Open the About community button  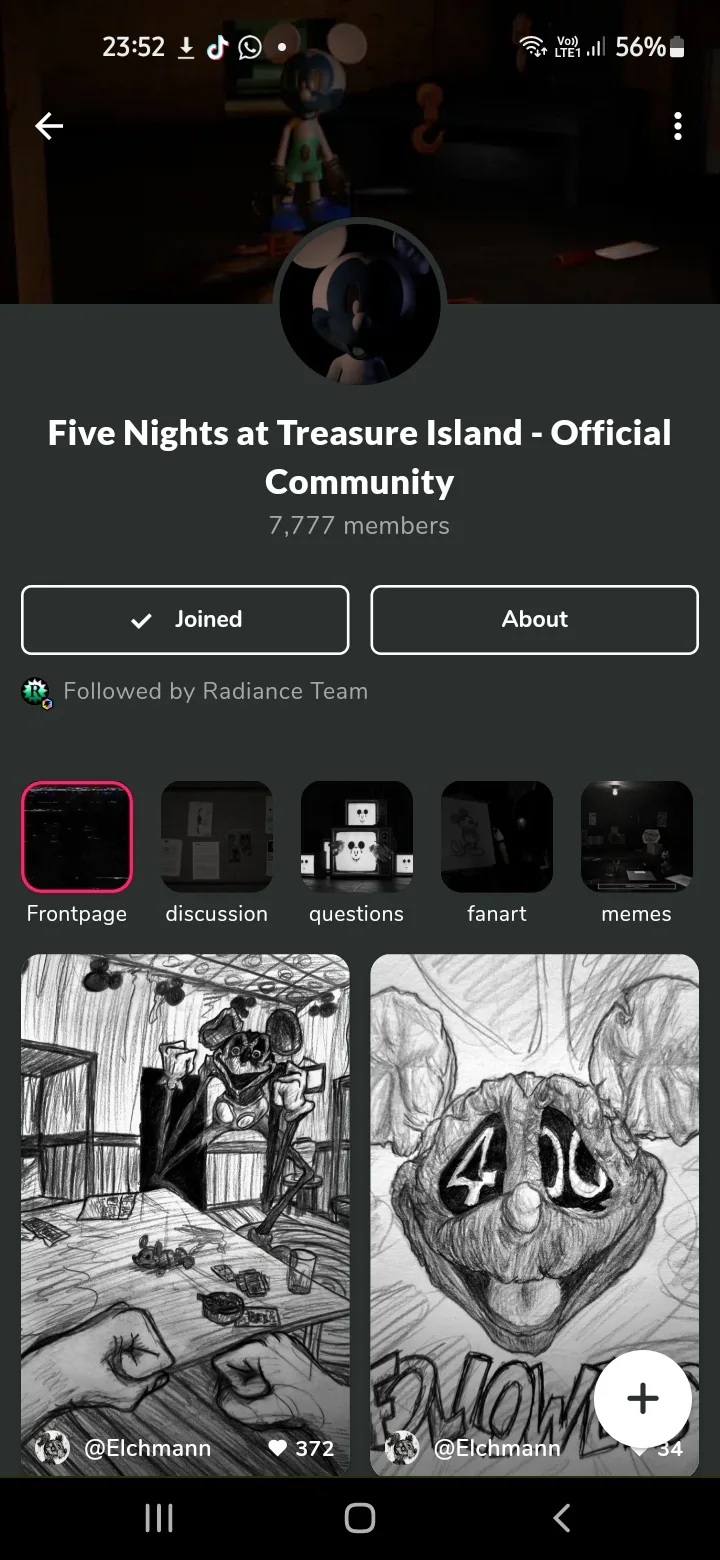tap(535, 620)
